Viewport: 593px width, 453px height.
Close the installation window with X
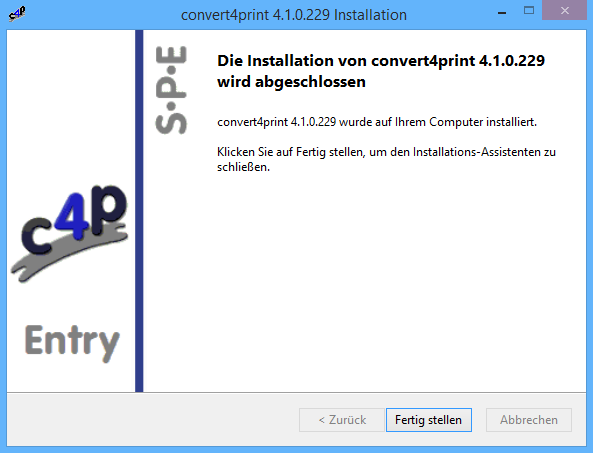564,11
